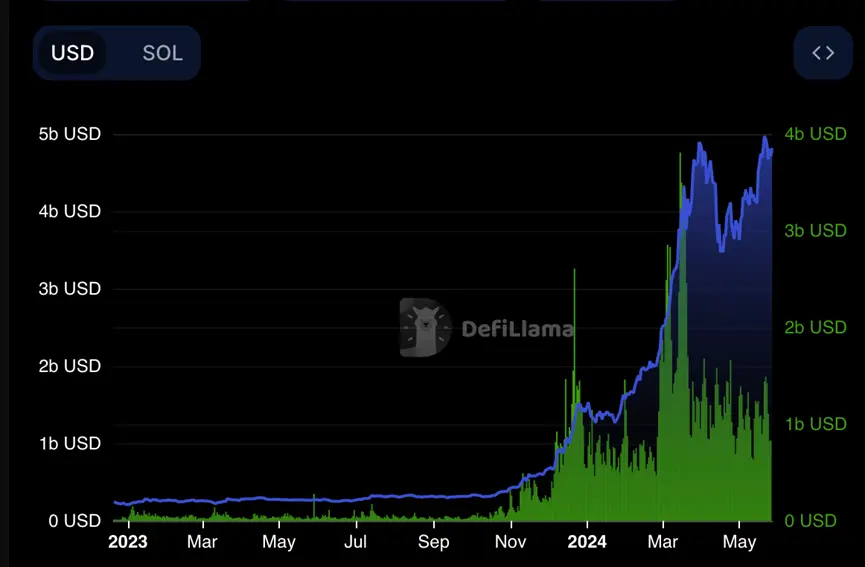The height and width of the screenshot is (567, 865).
Task: Click the 2023 x-axis label
Action: [127, 542]
